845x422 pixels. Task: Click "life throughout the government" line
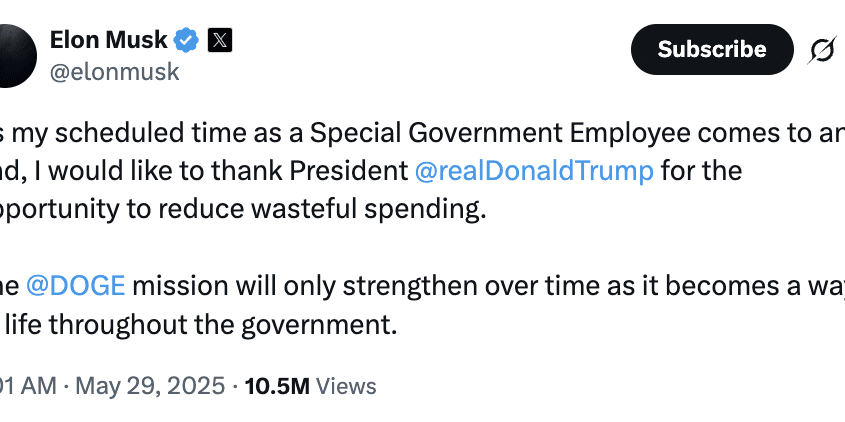click(x=201, y=324)
